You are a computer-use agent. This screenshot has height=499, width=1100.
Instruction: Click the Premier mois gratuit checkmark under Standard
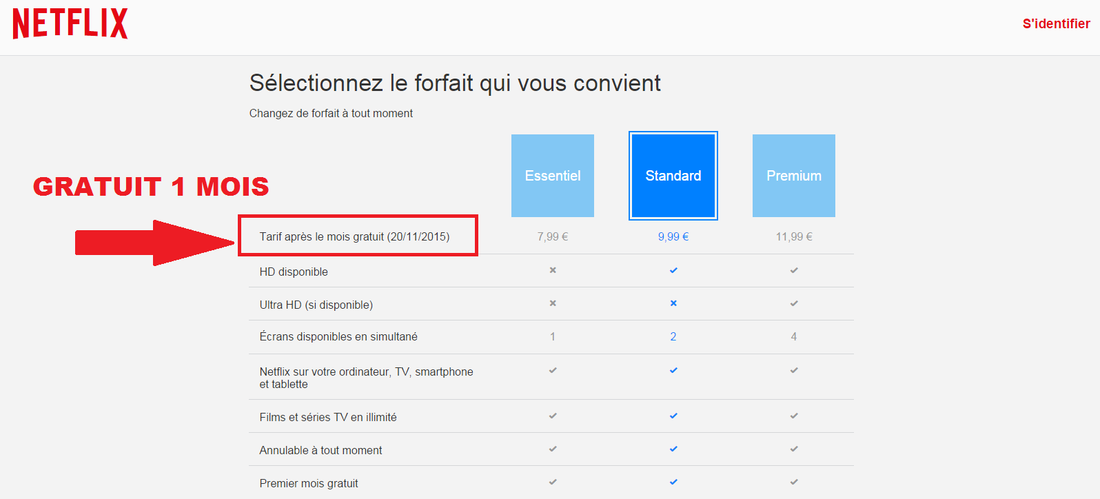pyautogui.click(x=673, y=482)
